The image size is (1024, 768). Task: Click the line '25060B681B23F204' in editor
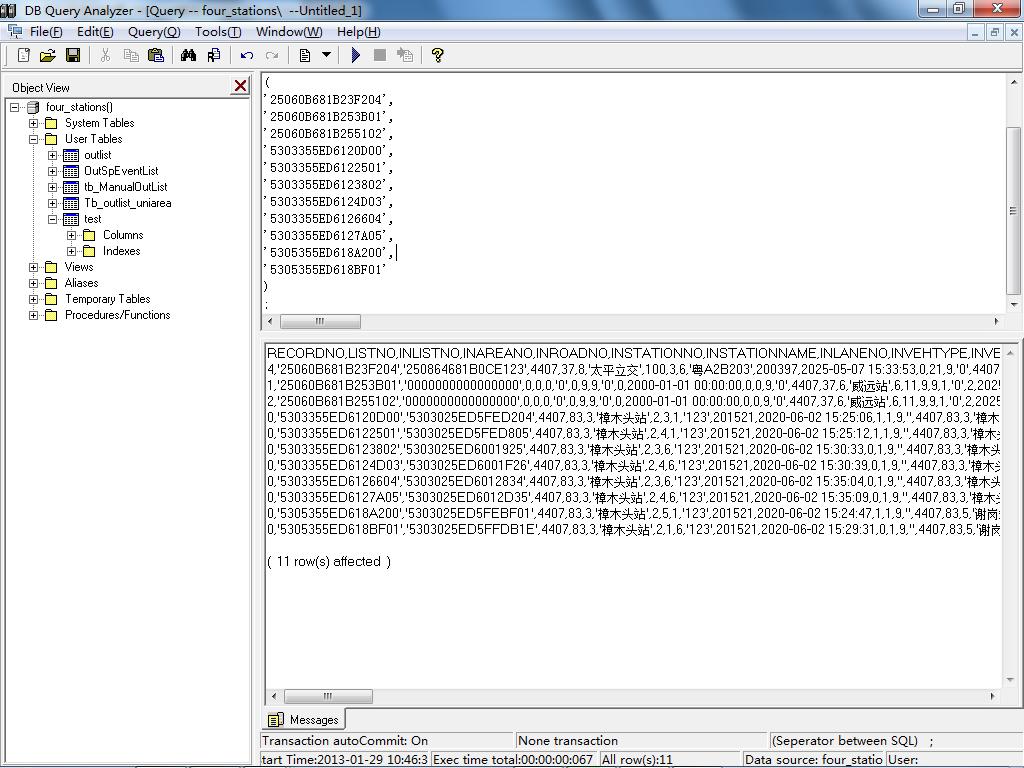328,99
